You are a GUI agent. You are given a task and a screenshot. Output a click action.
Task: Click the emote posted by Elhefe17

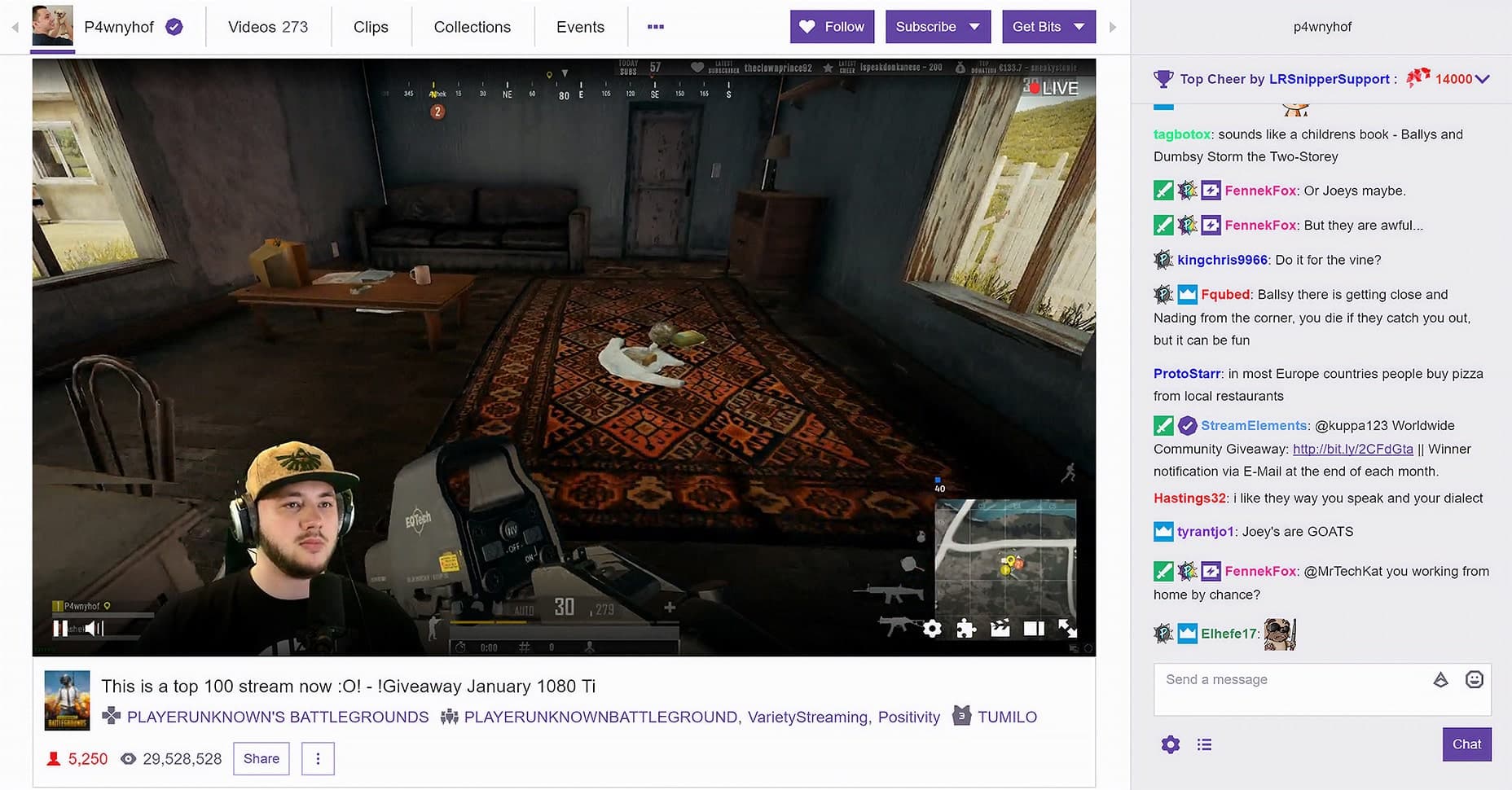click(1280, 634)
